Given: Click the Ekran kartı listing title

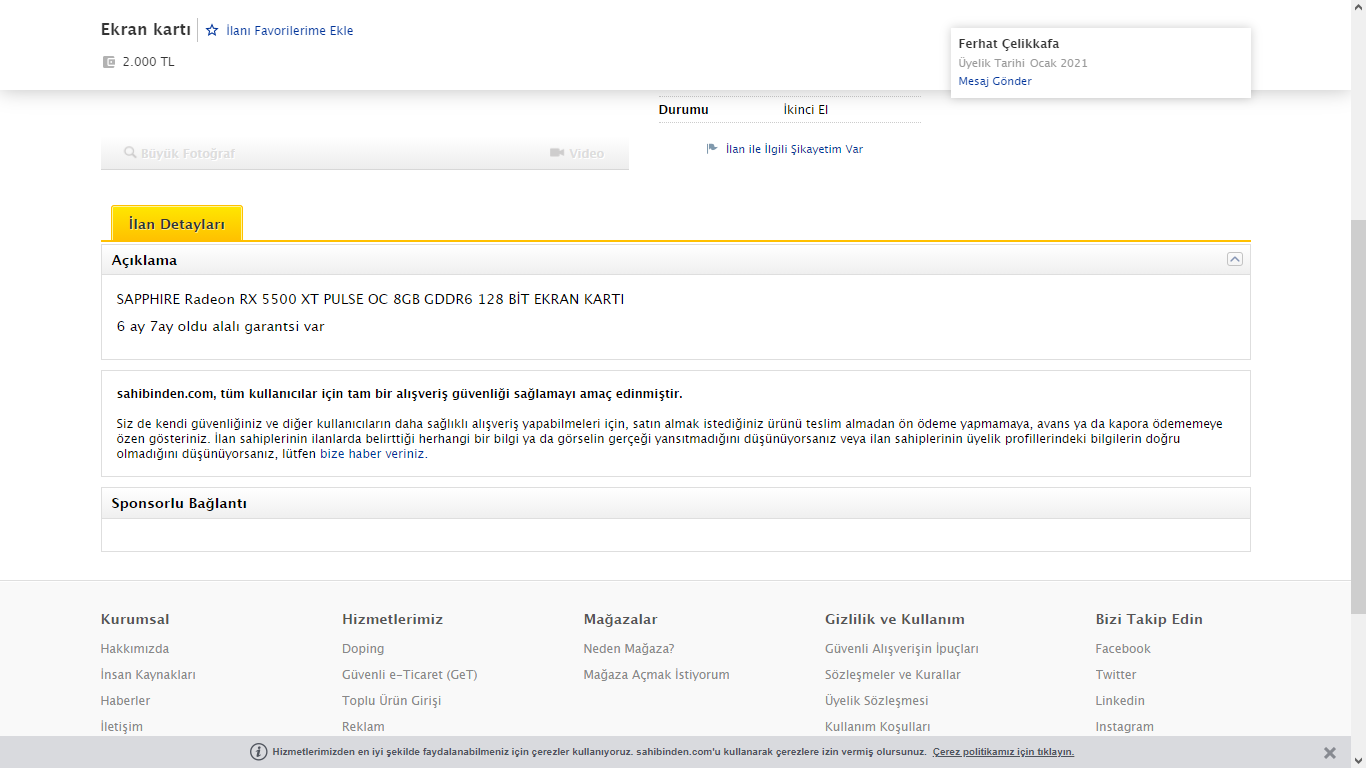Looking at the screenshot, I should [145, 30].
